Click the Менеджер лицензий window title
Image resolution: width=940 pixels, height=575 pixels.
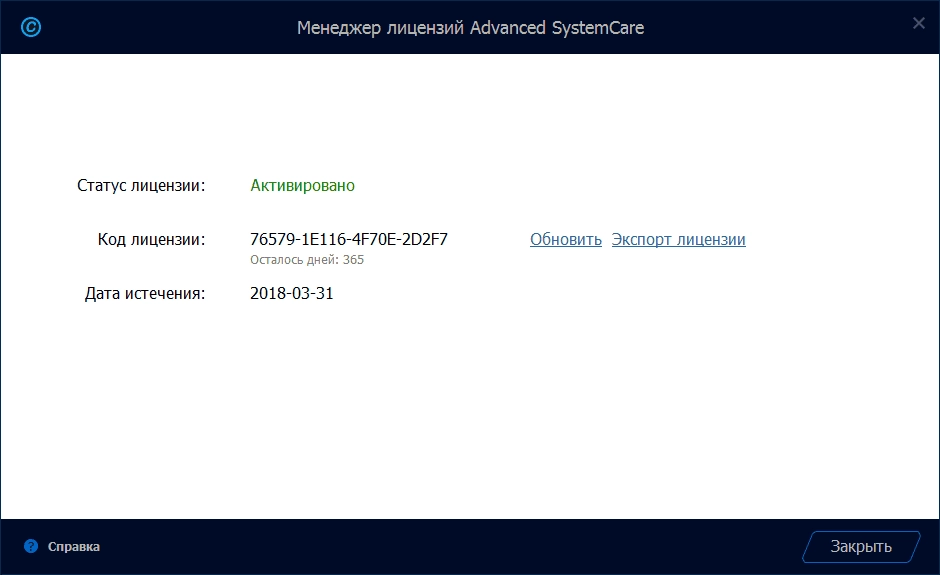click(x=471, y=28)
